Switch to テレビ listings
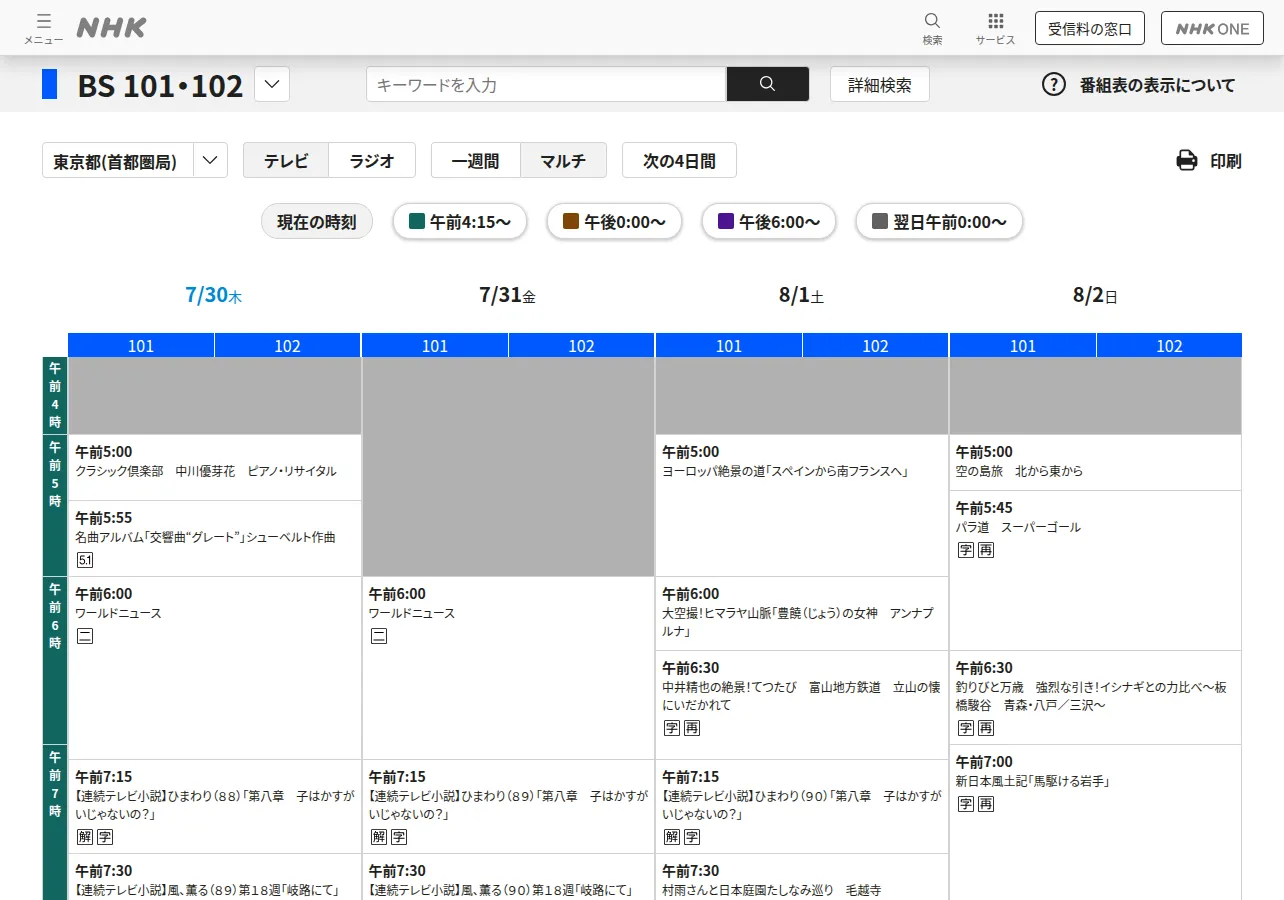 pos(286,160)
